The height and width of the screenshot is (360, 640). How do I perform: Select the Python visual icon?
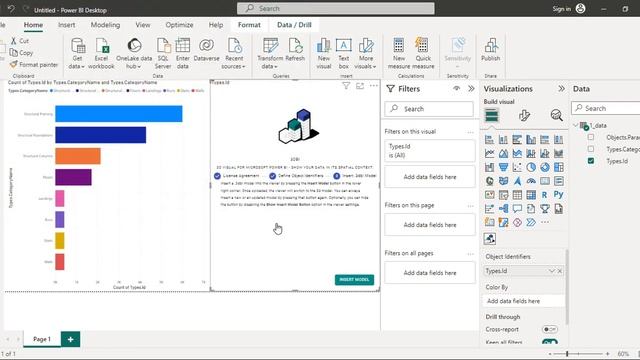point(558,195)
